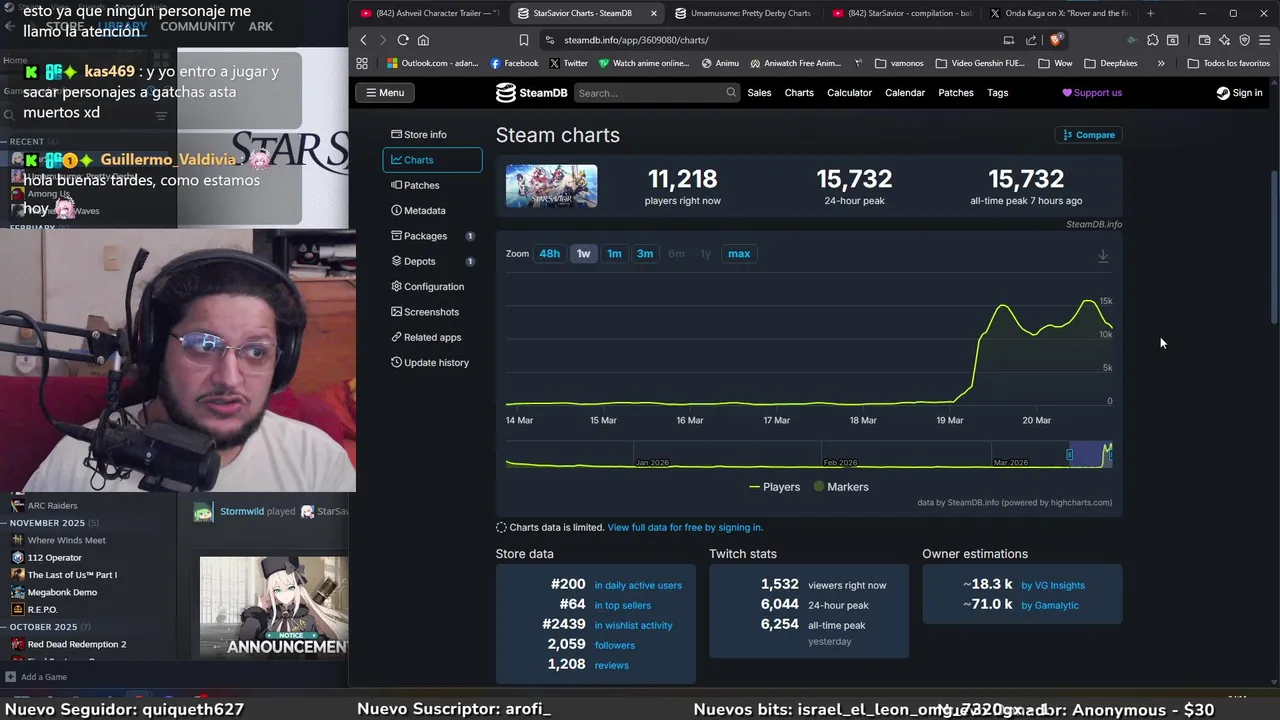Click the browser forward arrow
This screenshot has height=720, width=1280.
click(381, 40)
